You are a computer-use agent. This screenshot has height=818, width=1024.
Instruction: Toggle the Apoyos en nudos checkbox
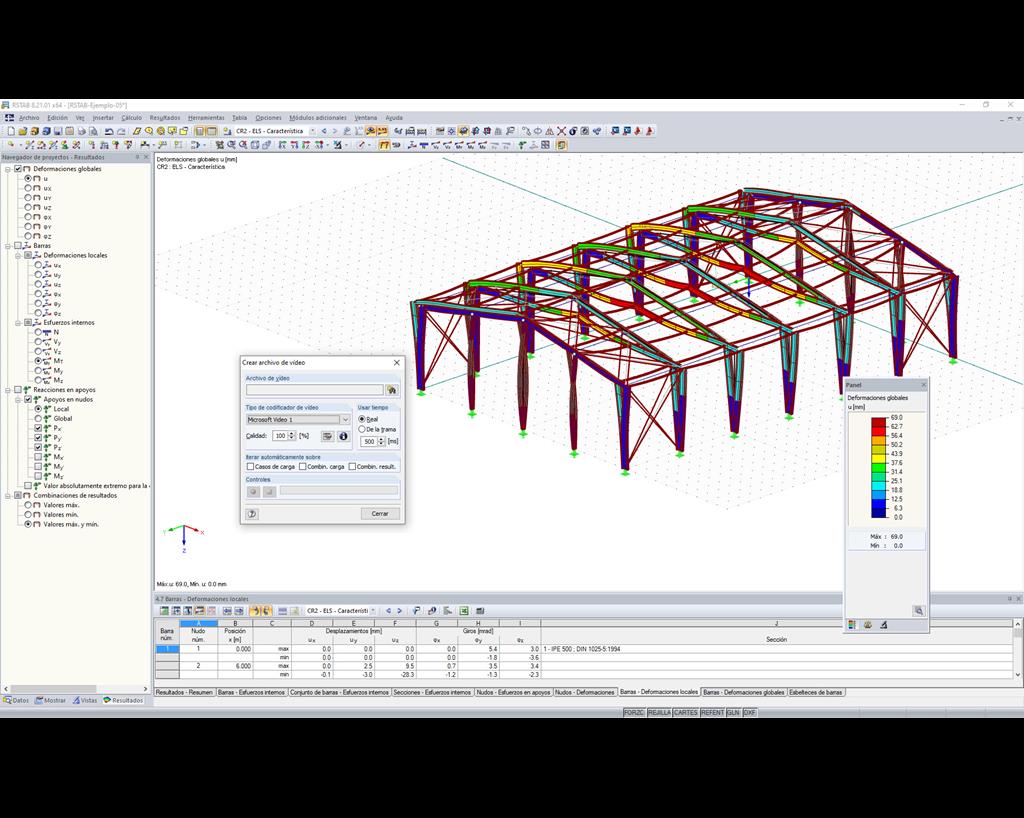click(x=28, y=400)
